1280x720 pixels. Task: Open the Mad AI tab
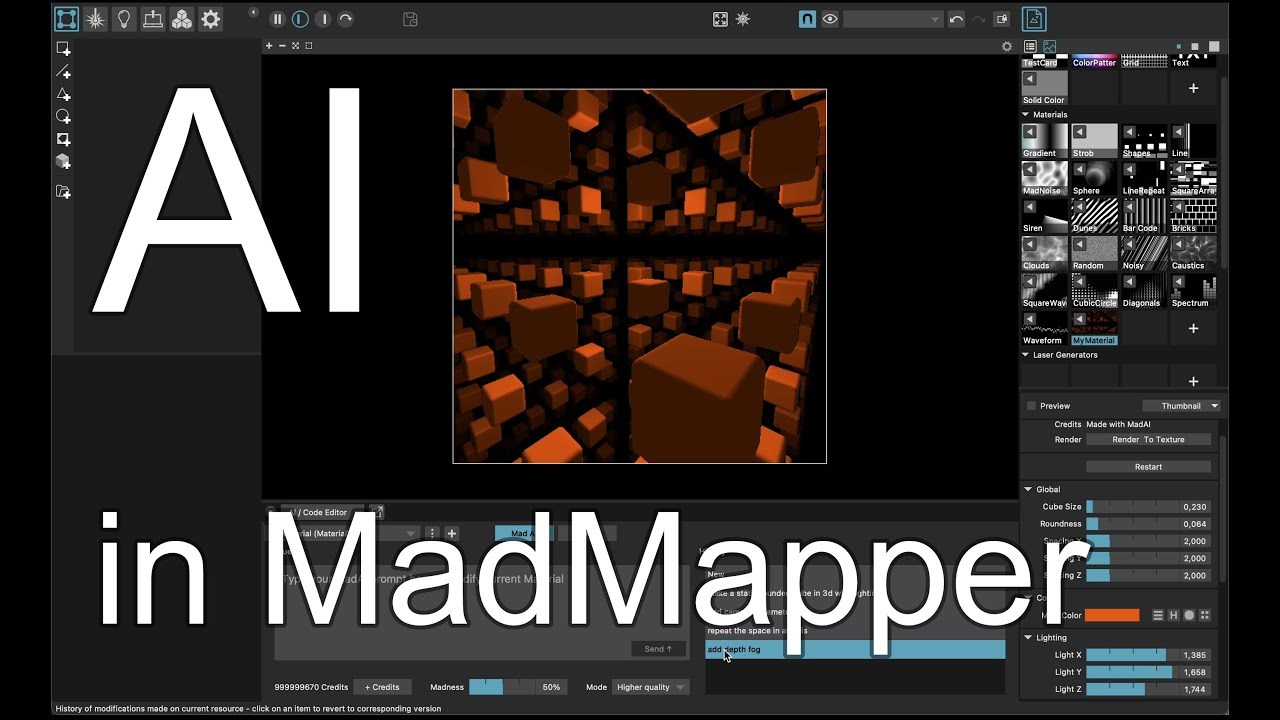(x=524, y=533)
